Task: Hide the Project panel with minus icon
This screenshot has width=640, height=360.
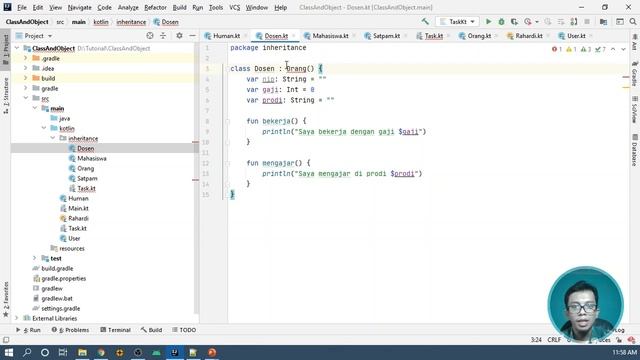Action: click(192, 36)
